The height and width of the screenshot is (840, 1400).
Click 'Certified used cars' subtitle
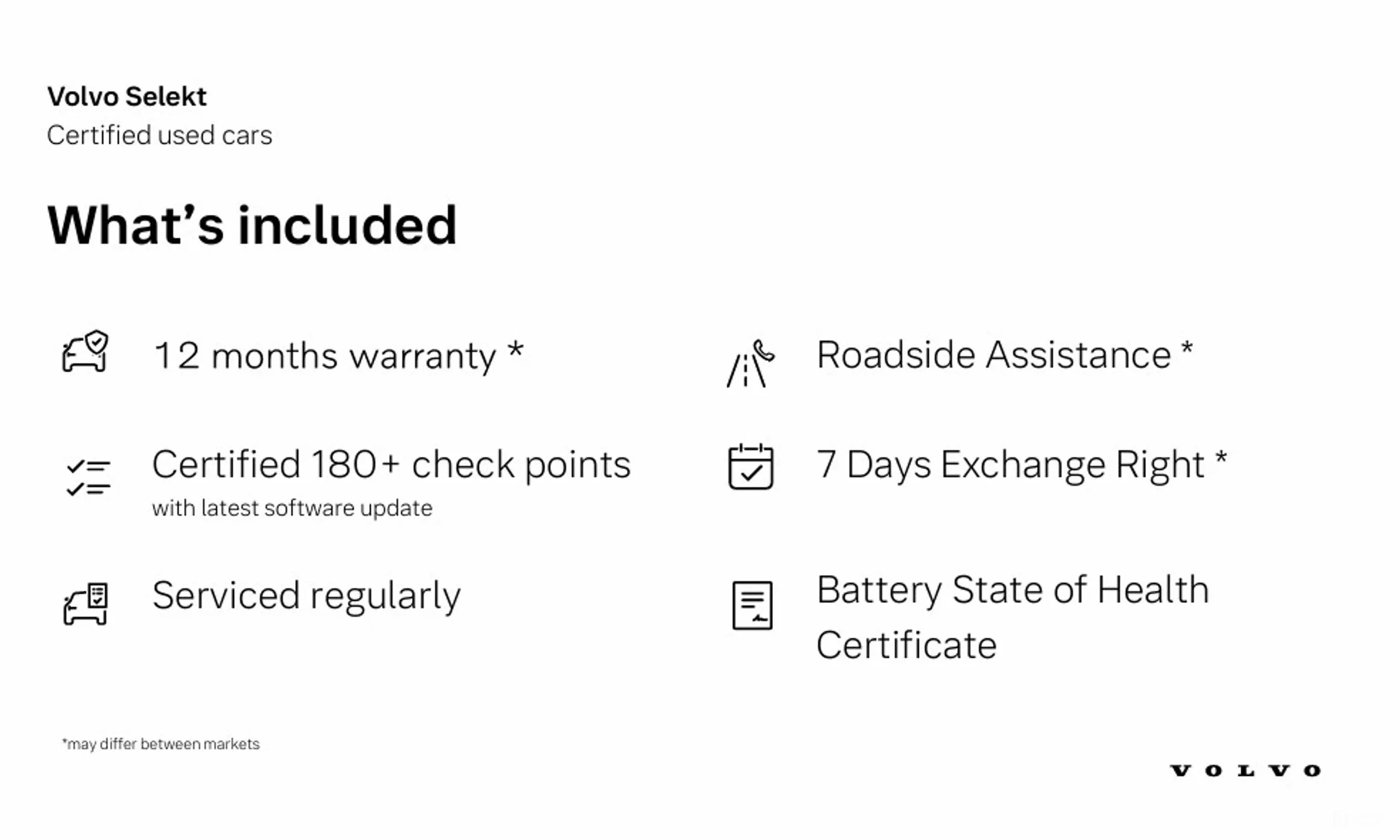159,135
